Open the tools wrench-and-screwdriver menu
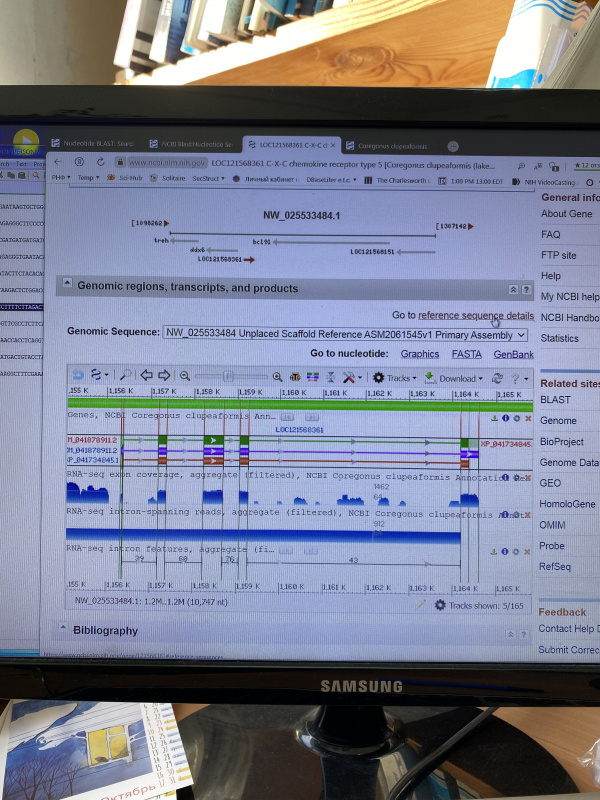 coord(349,377)
